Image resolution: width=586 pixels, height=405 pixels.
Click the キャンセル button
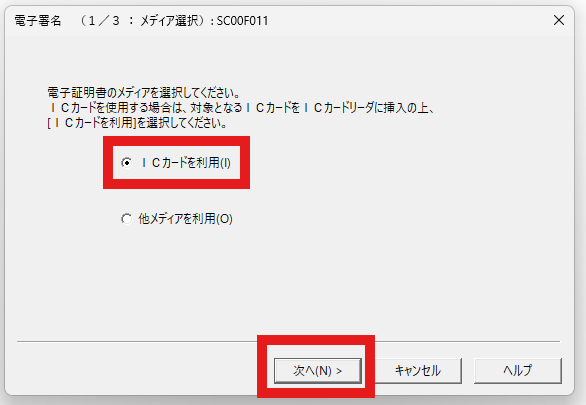coord(417,371)
